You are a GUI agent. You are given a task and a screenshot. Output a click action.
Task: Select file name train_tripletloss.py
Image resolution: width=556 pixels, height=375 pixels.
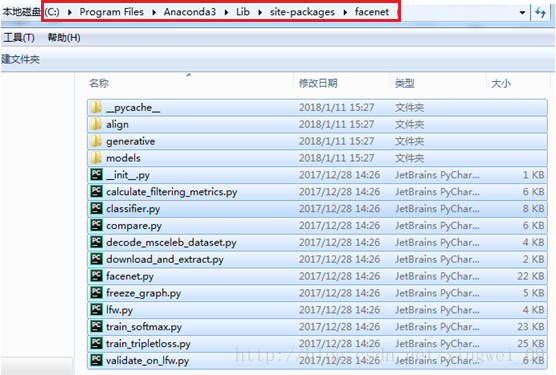(148, 343)
